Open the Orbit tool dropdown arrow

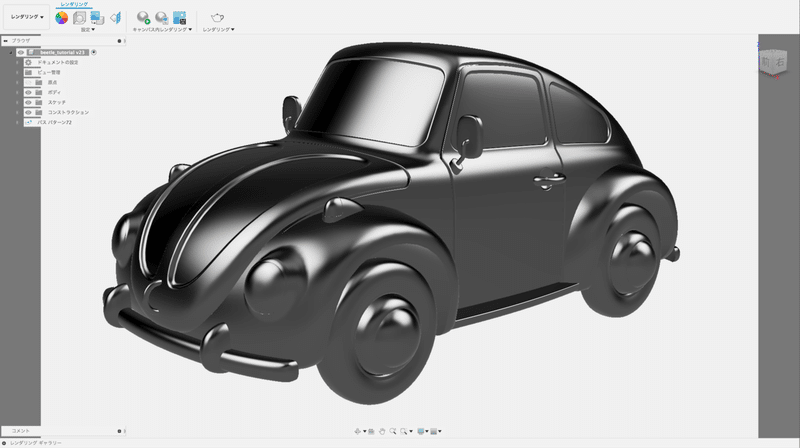pos(364,432)
